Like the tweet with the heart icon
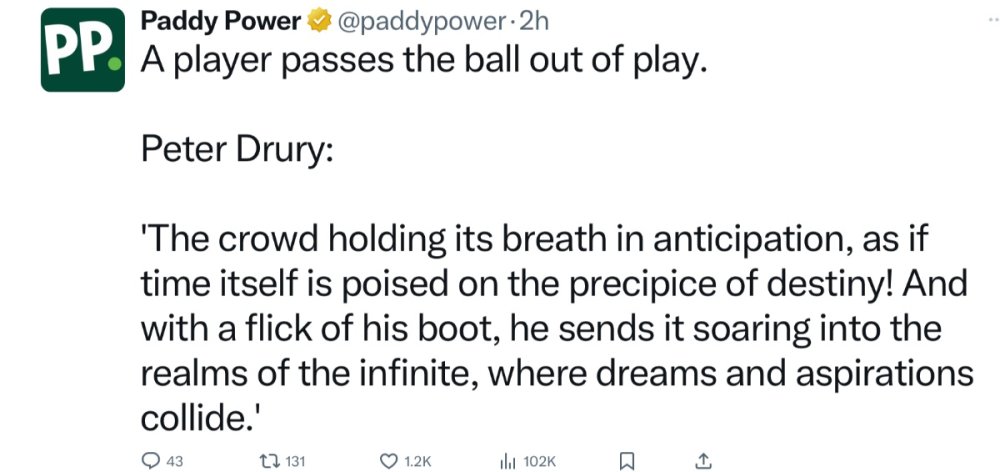The image size is (1000, 472). (x=390, y=461)
